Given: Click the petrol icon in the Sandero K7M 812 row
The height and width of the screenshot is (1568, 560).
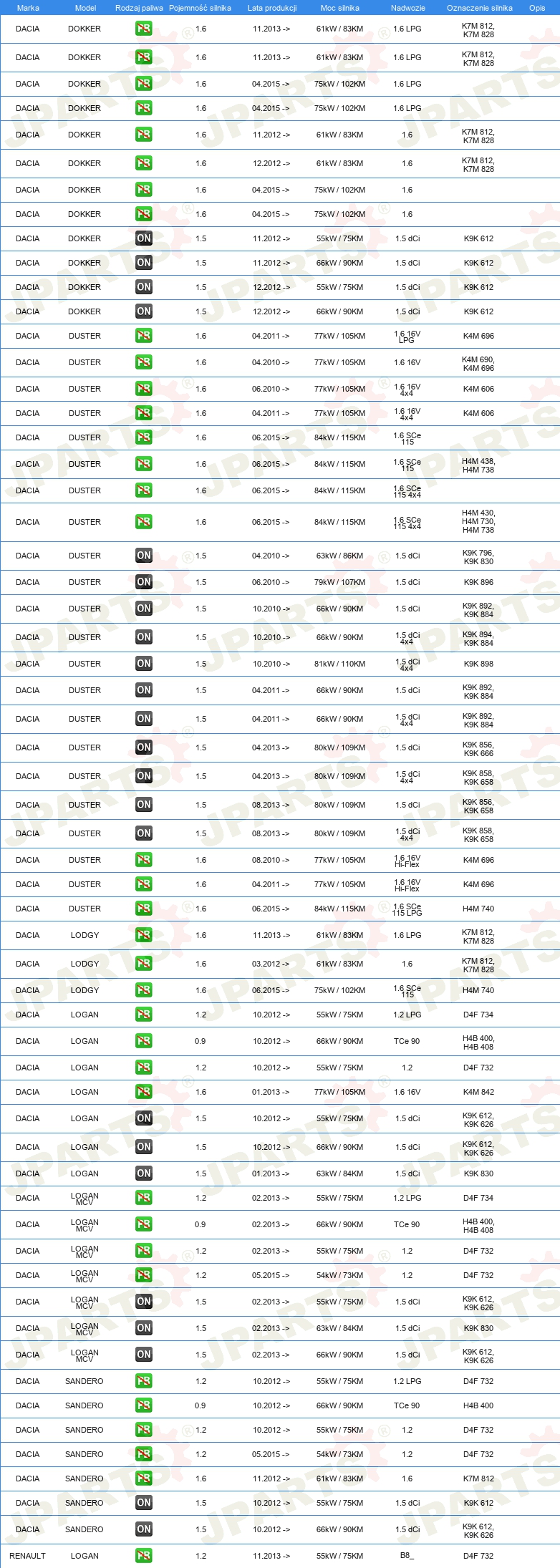Looking at the screenshot, I should click(x=144, y=1479).
